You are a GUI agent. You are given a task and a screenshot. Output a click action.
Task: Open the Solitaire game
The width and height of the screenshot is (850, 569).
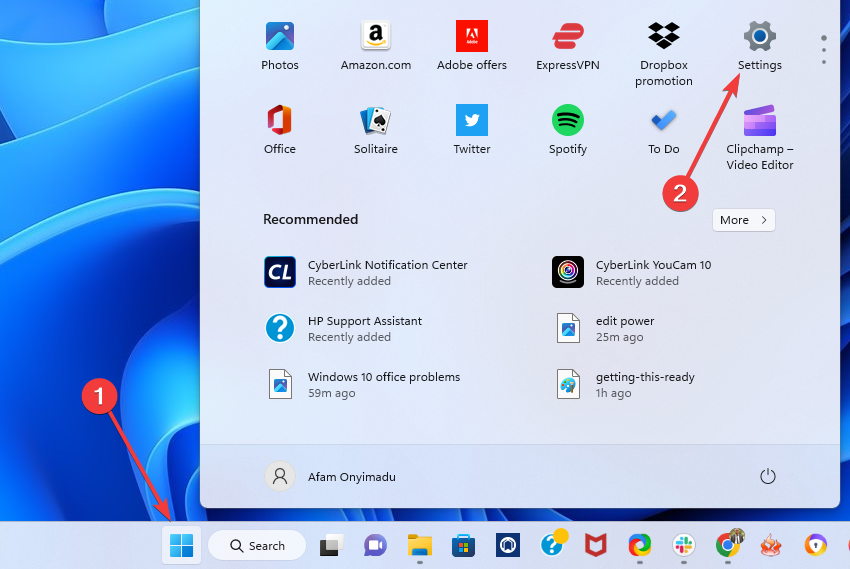[x=376, y=130]
